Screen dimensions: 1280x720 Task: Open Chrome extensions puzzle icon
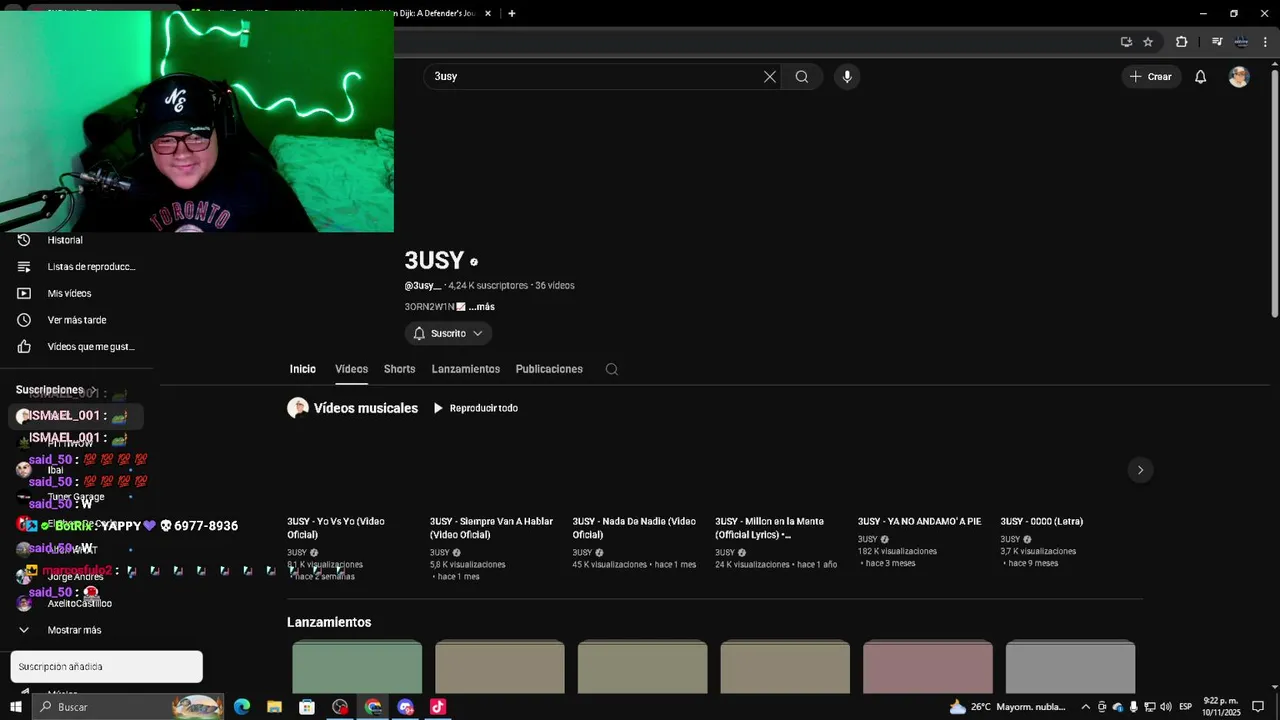tap(1181, 42)
